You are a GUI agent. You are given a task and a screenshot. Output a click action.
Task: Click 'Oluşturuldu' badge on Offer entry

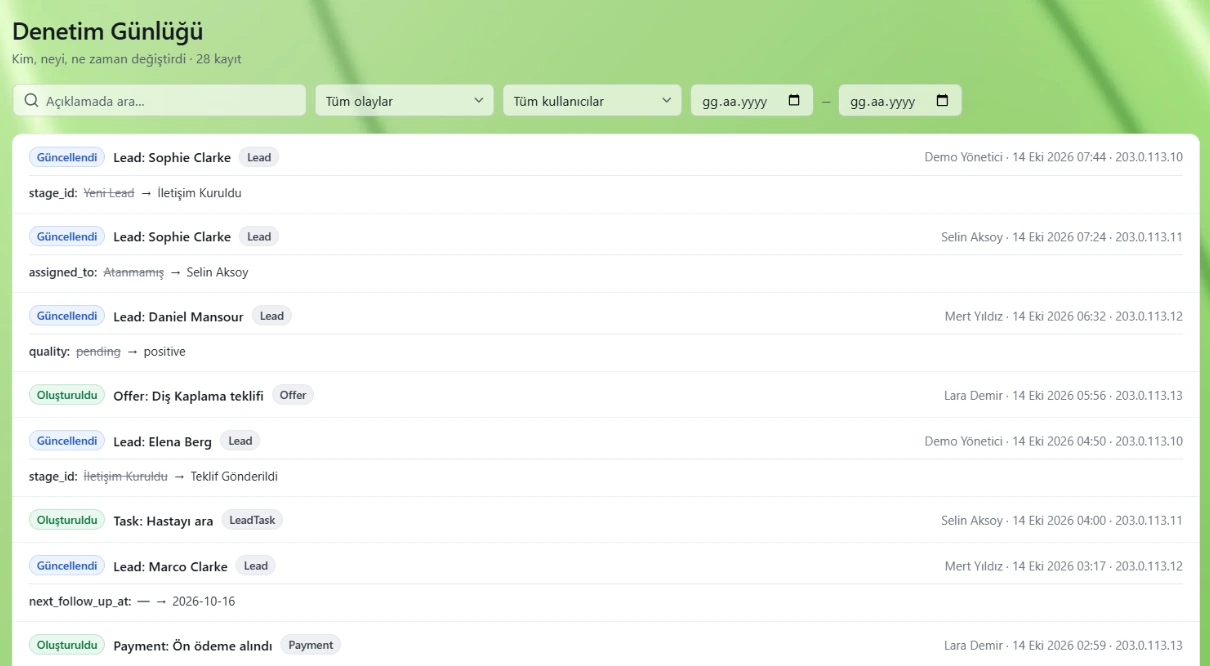67,395
